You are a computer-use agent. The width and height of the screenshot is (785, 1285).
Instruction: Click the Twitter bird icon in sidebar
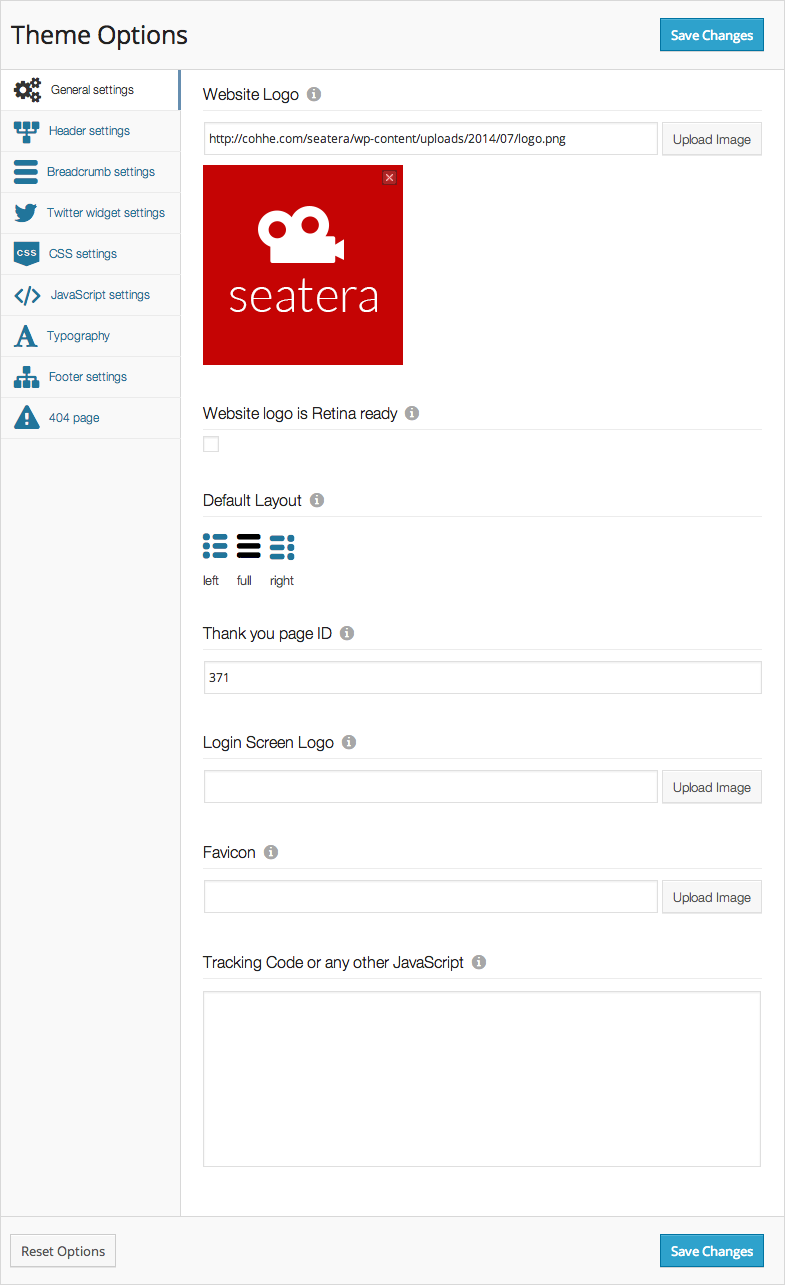coord(27,213)
